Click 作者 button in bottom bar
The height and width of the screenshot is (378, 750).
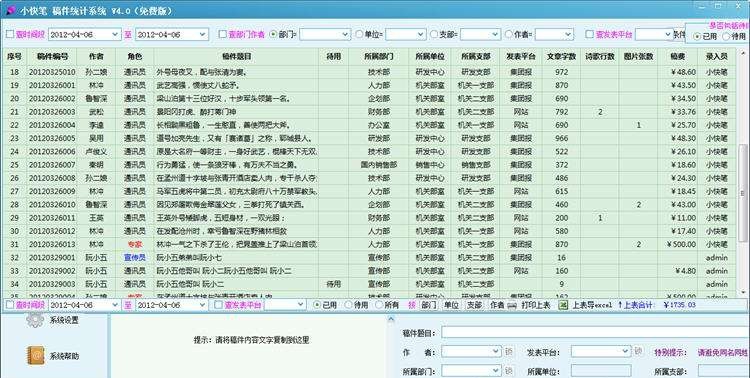497,305
